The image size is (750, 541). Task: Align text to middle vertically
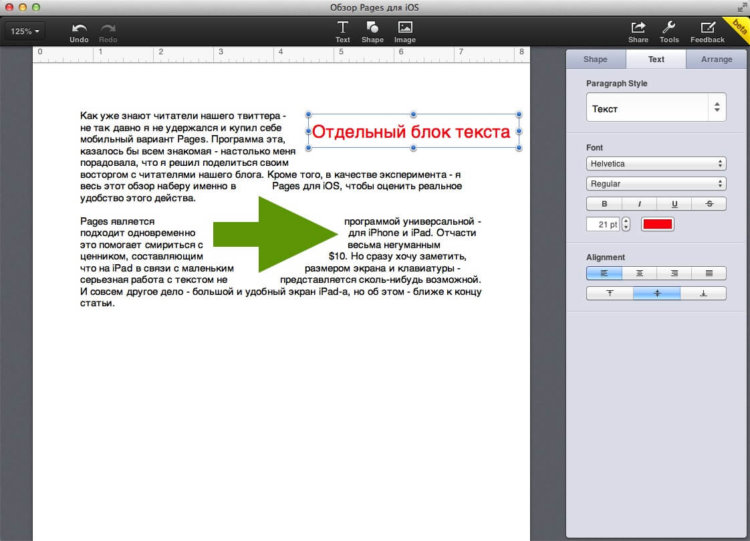[x=657, y=293]
